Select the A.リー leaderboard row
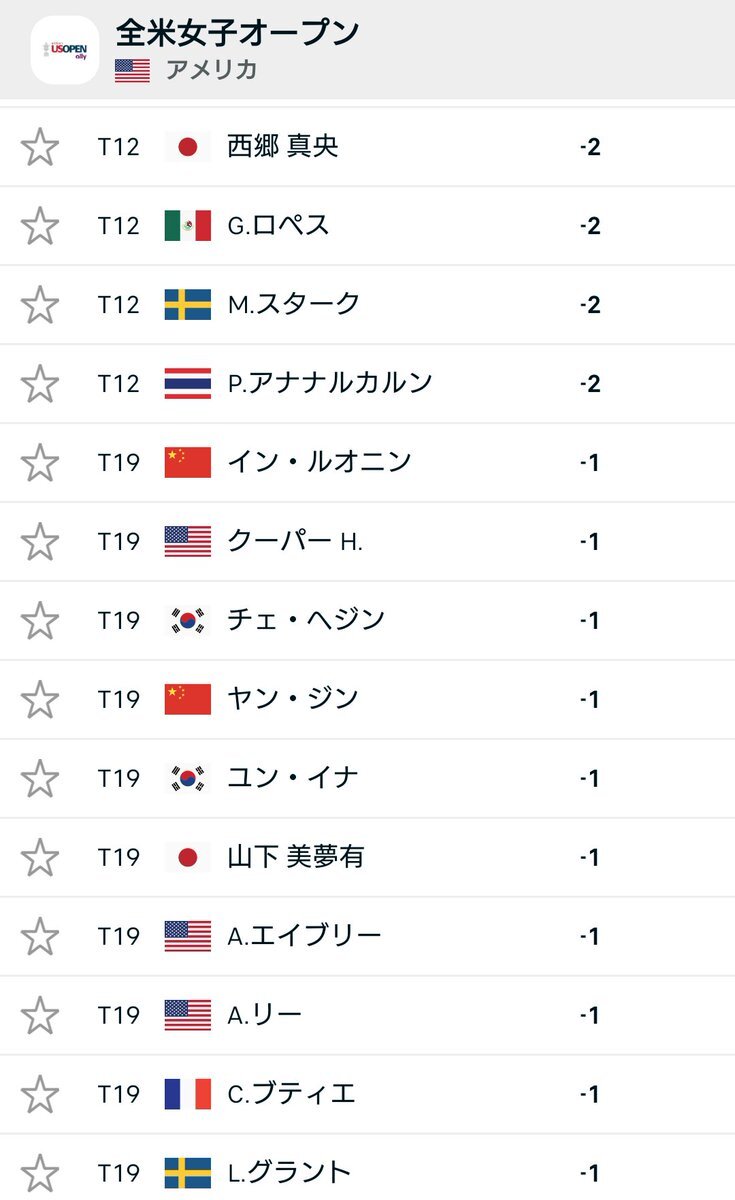 [367, 1015]
